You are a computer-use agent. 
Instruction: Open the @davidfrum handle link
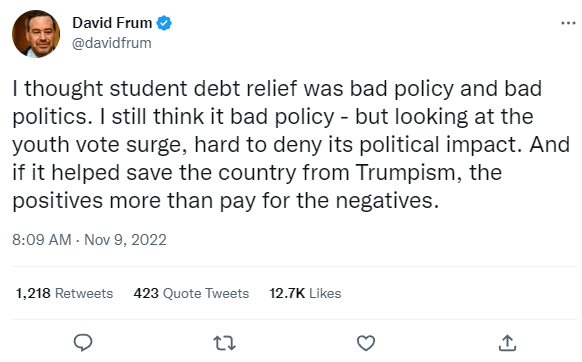[112, 43]
